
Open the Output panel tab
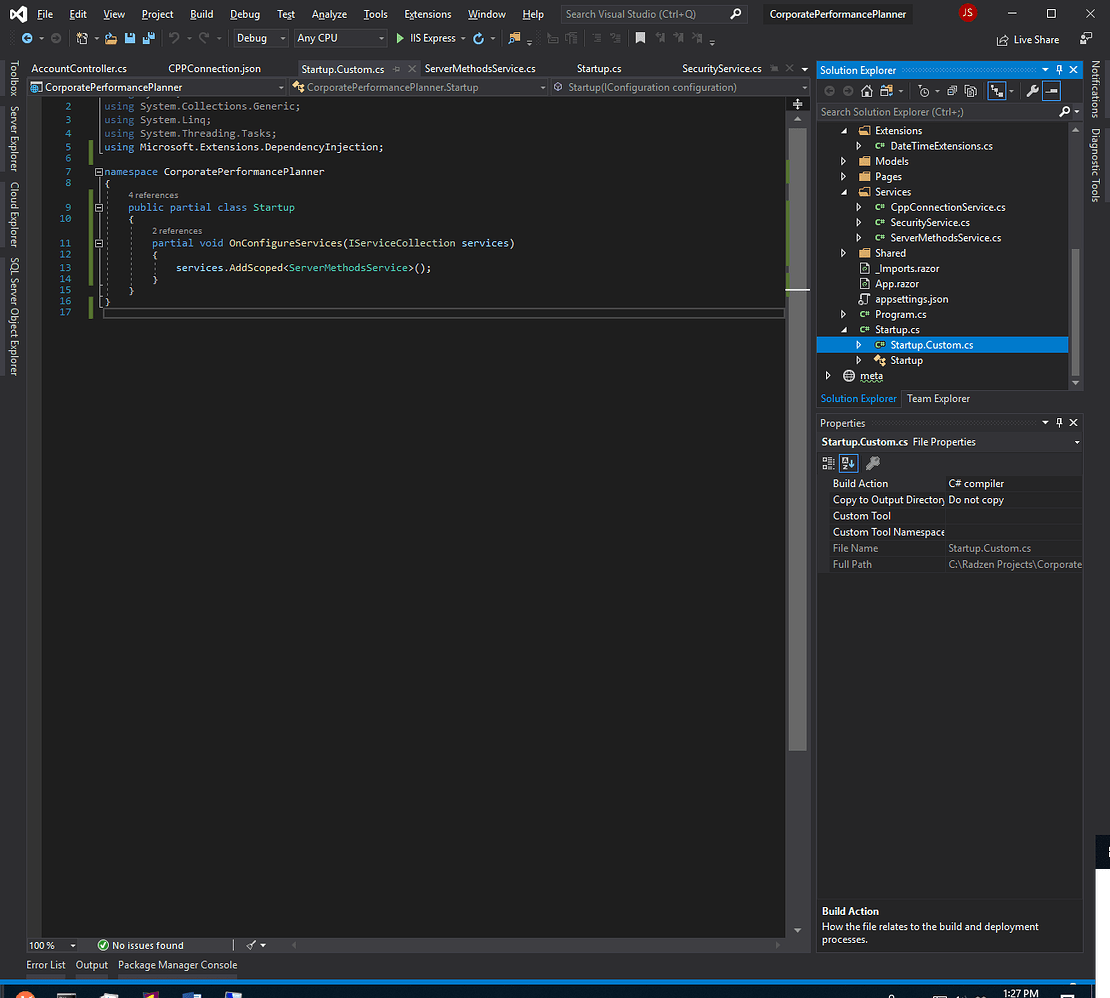point(92,965)
